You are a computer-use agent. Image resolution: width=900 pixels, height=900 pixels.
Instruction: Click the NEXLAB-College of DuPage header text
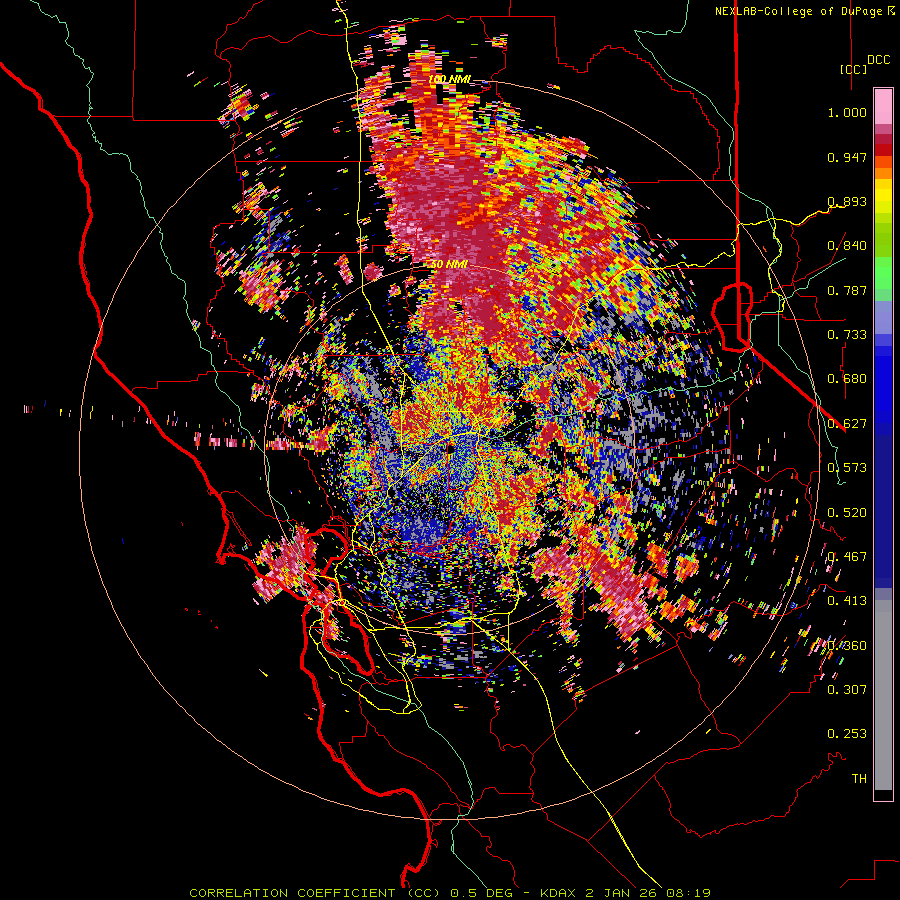pos(804,11)
